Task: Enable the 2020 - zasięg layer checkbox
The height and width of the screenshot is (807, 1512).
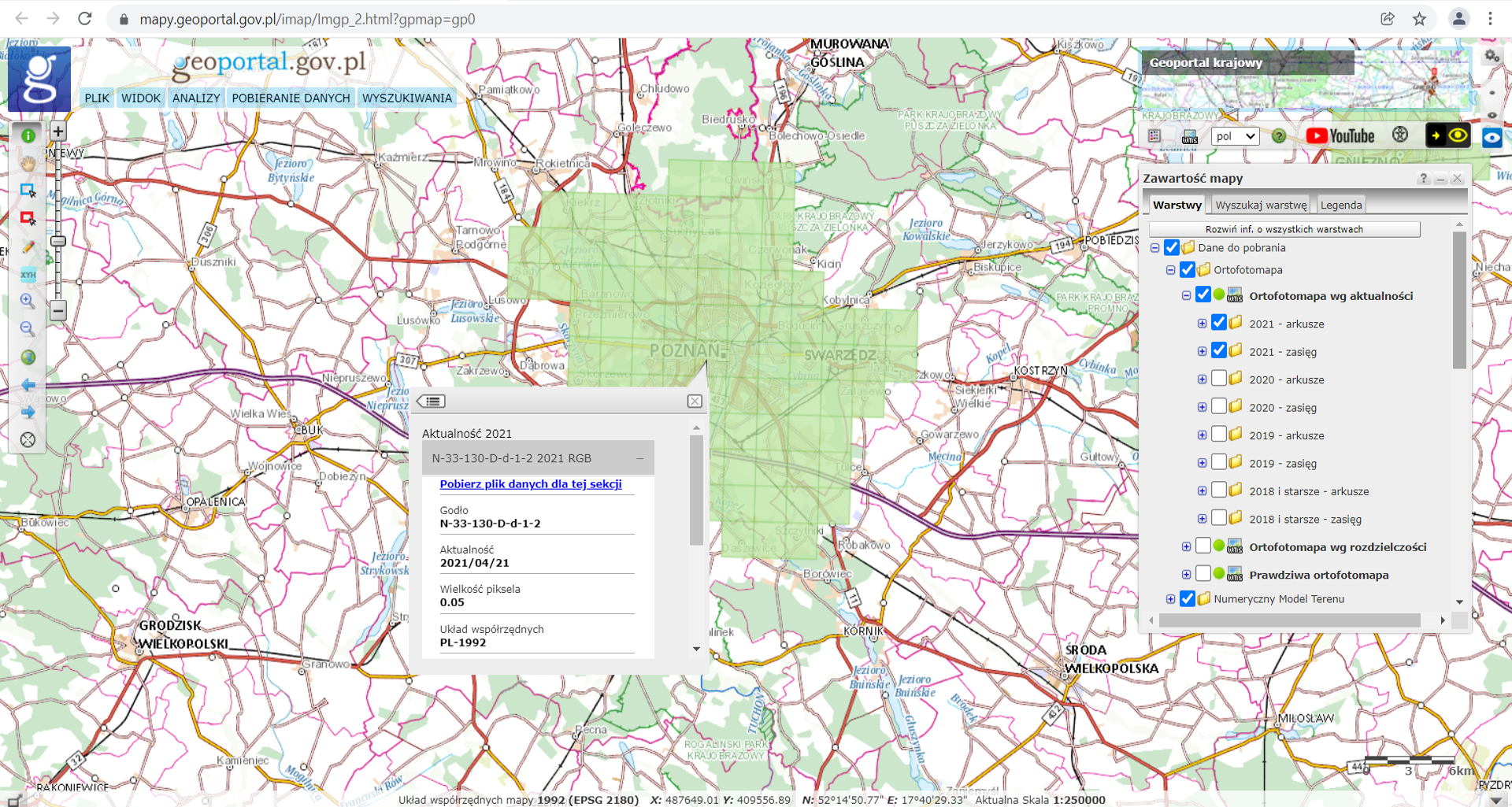Action: tap(1219, 407)
